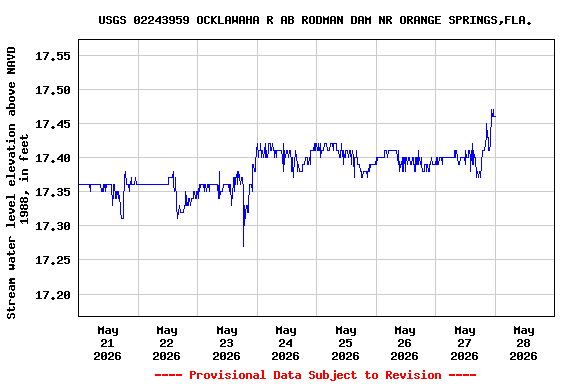Click the peak of the blue line near May 28
The image size is (576, 384).
(492, 110)
